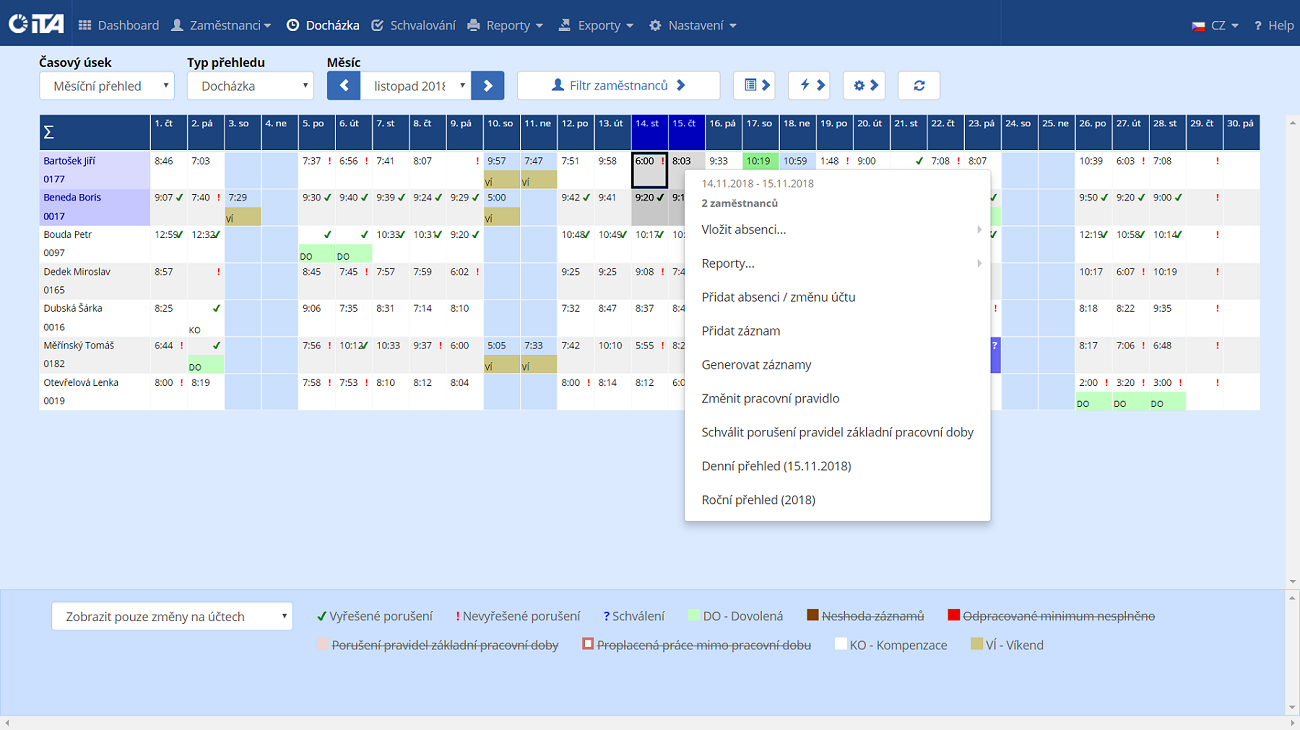
Task: Open the gear settings toolbar button
Action: pyautogui.click(x=864, y=86)
